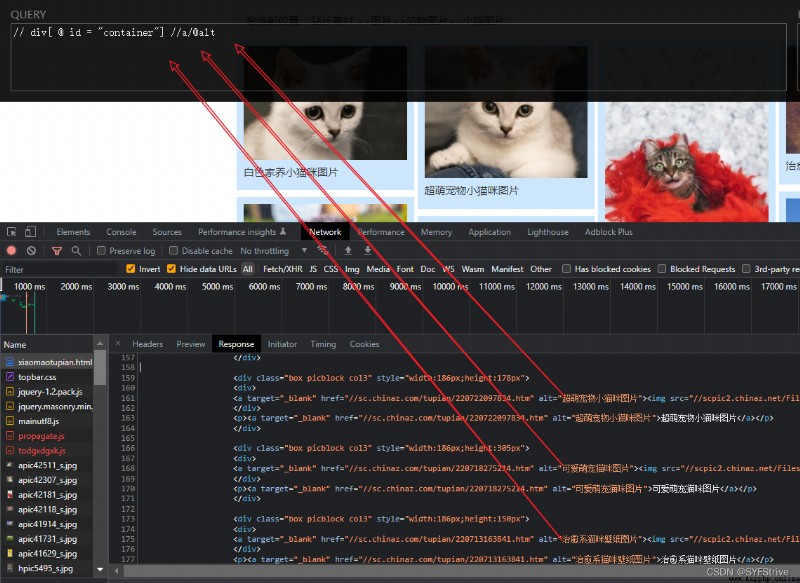Click the red feather cat thumbnail
Viewport: 800px width, 583px height.
coord(686,162)
